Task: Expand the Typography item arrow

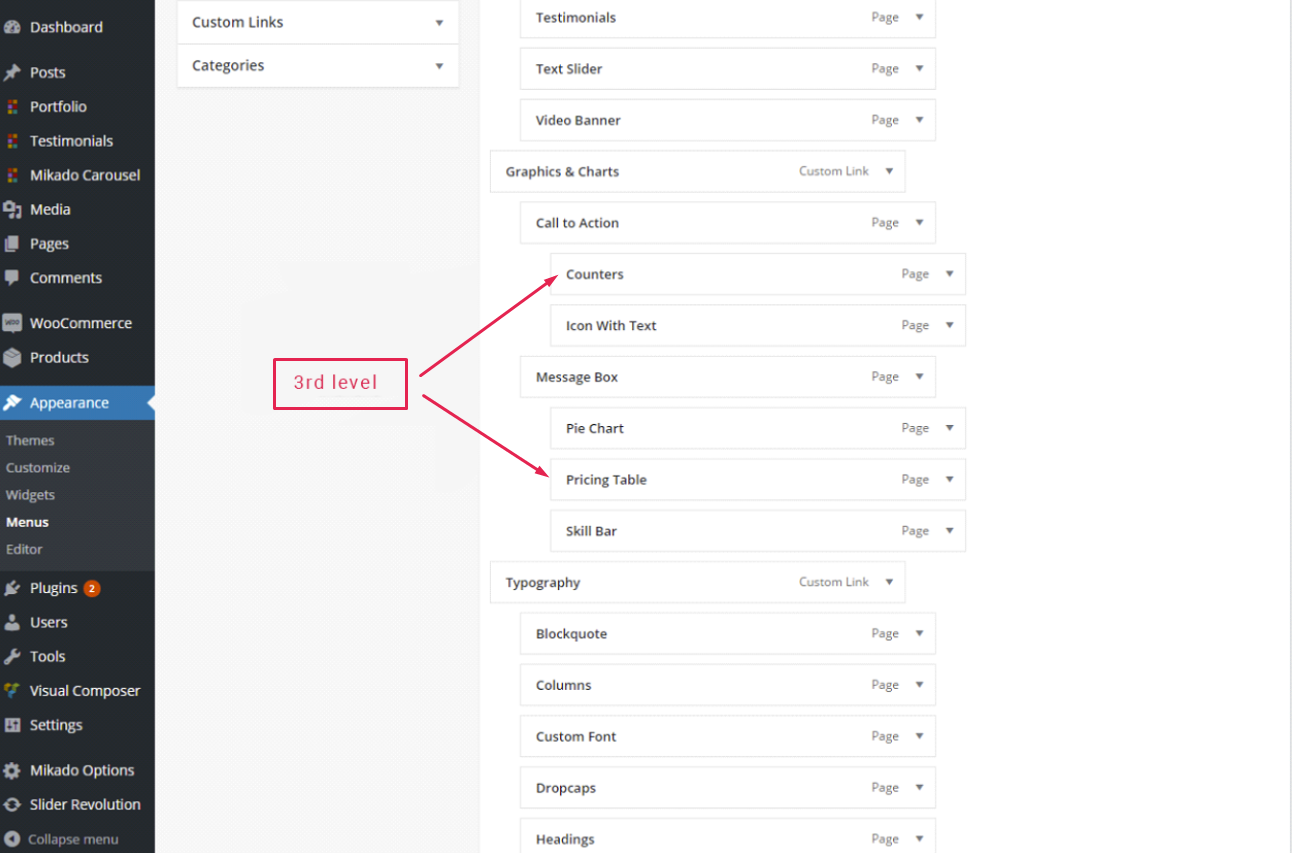Action: point(889,582)
